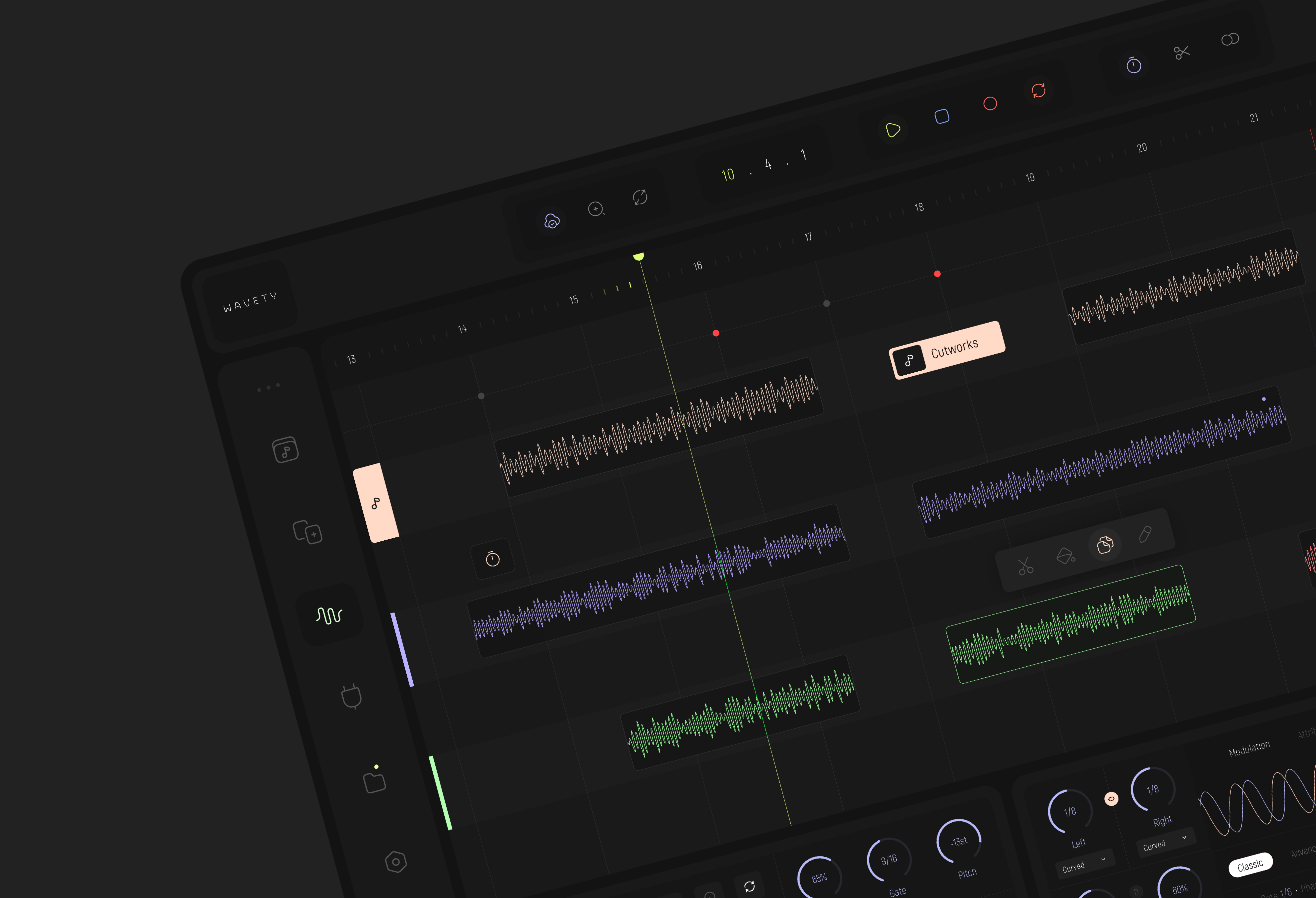Click the red marker dot near bar 18
The height and width of the screenshot is (898, 1316).
tap(937, 274)
